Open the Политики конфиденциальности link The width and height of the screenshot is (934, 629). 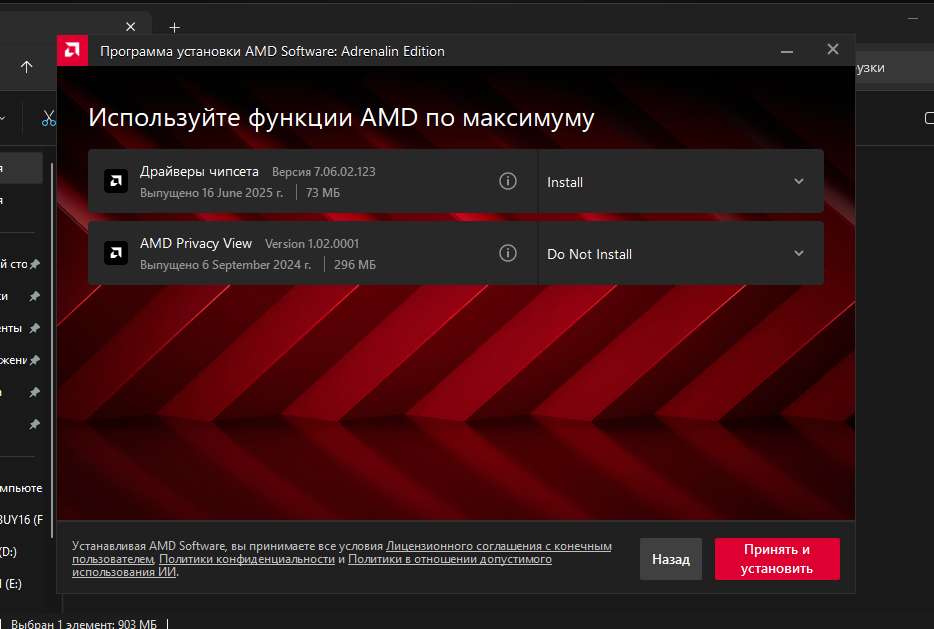click(247, 559)
